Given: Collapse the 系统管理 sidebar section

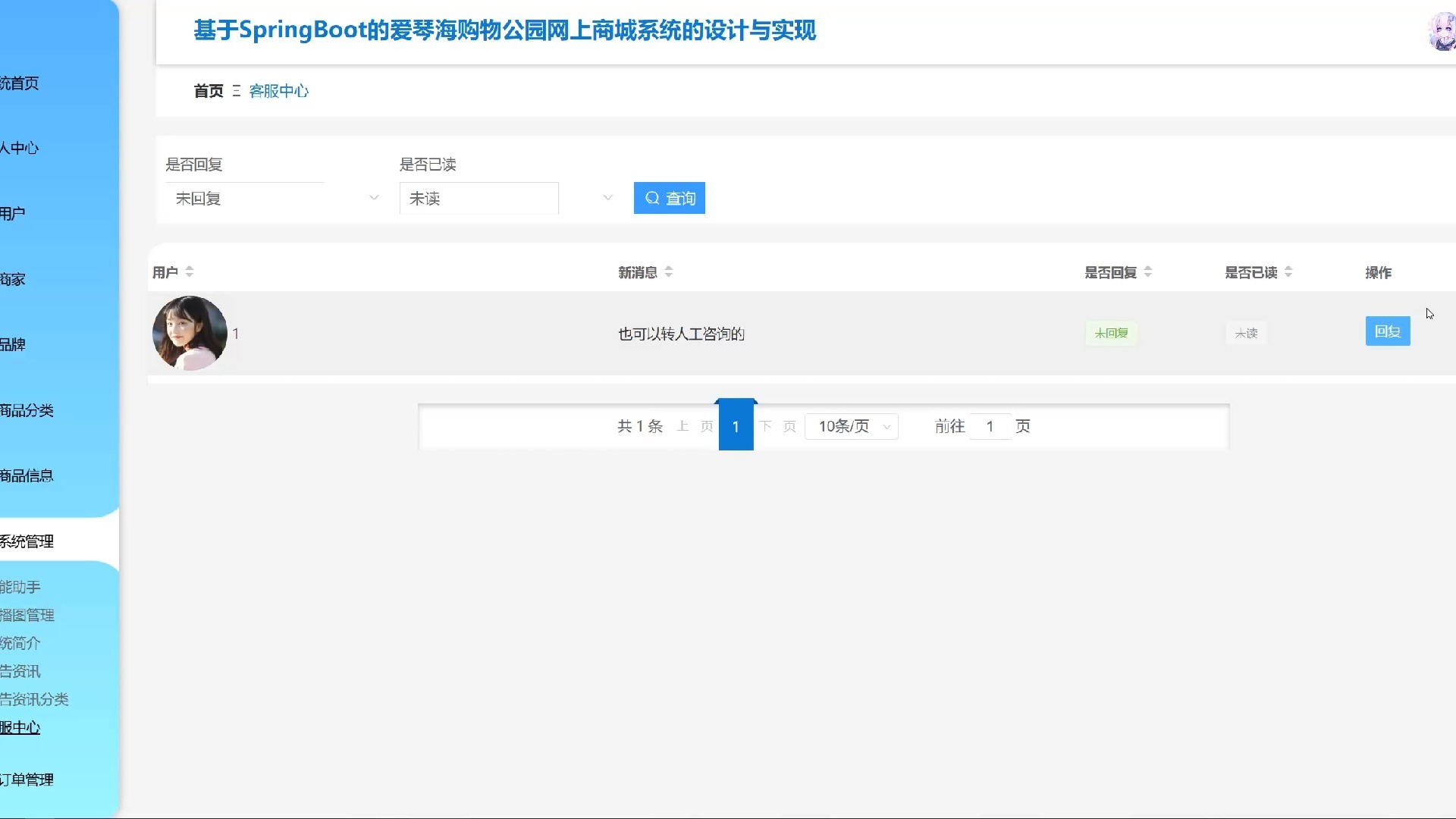Looking at the screenshot, I should (27, 541).
